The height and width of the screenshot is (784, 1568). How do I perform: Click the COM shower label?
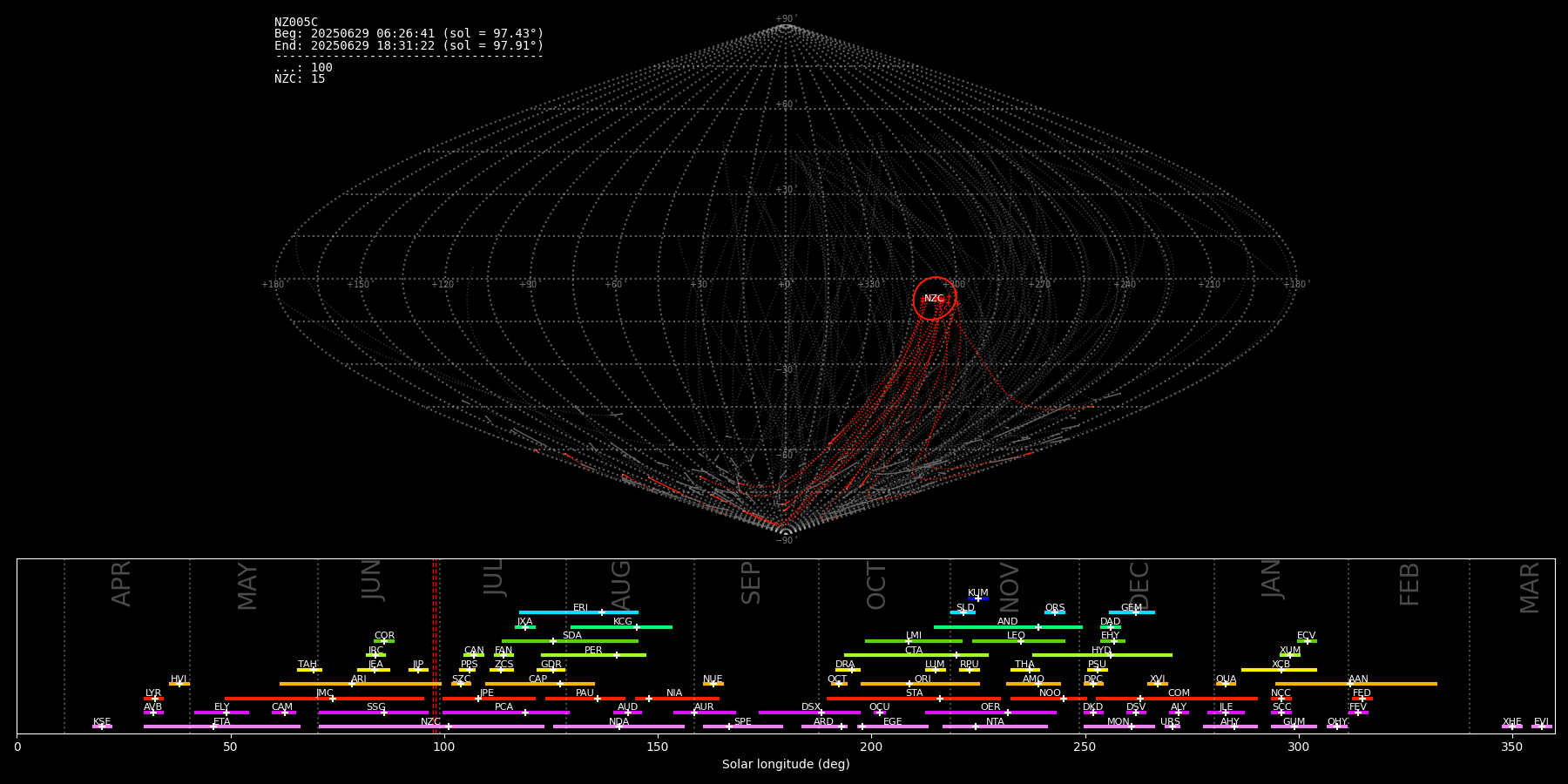click(x=1179, y=693)
